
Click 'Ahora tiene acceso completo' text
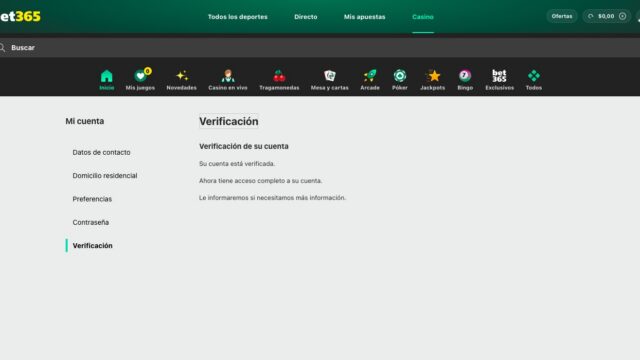260,180
